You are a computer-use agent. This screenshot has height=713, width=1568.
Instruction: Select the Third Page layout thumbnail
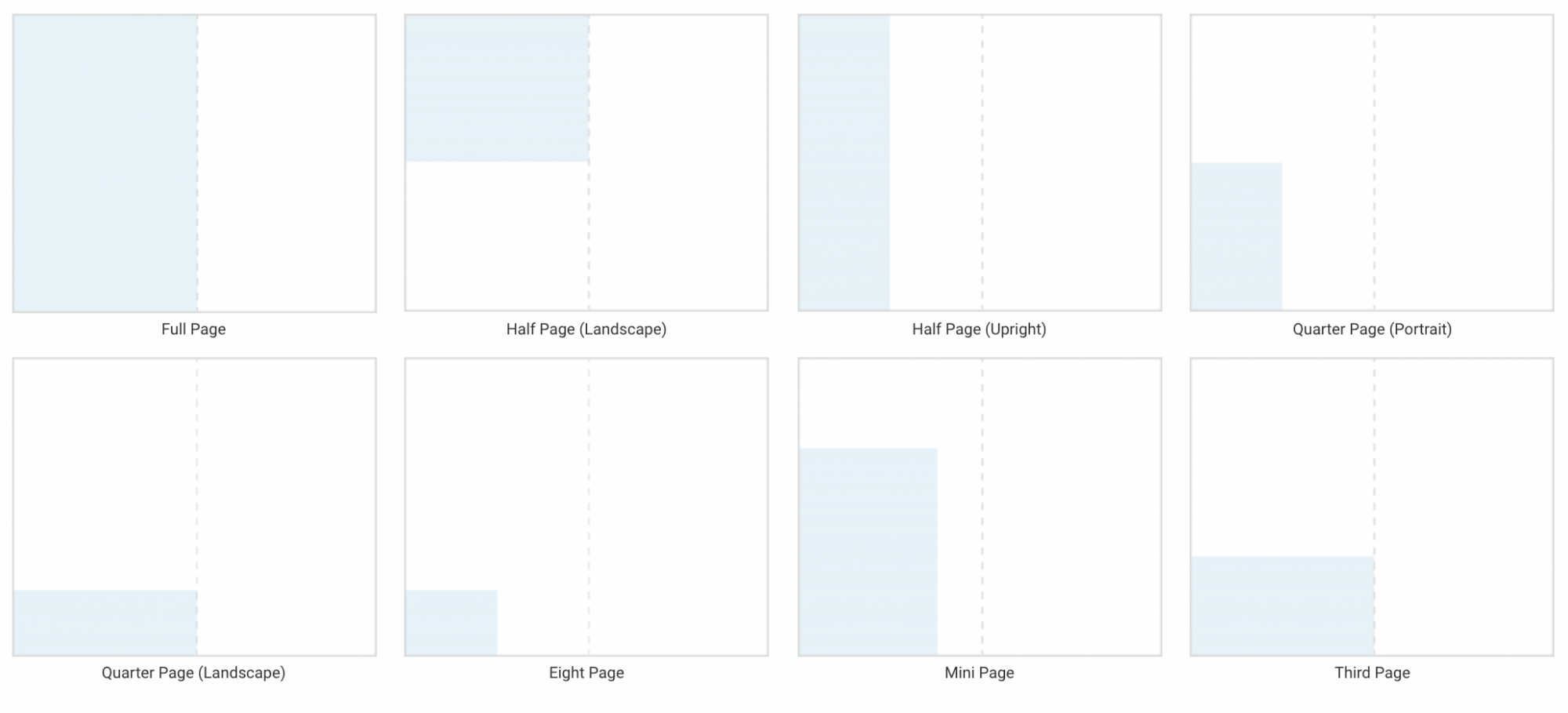pyautogui.click(x=1372, y=507)
